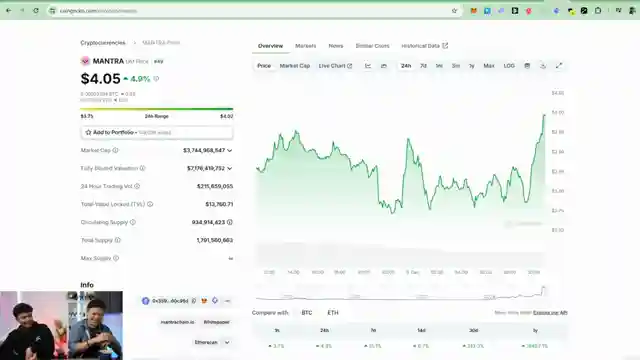Set the chart range to 1y
Image resolution: width=640 pixels, height=360 pixels.
(471, 66)
